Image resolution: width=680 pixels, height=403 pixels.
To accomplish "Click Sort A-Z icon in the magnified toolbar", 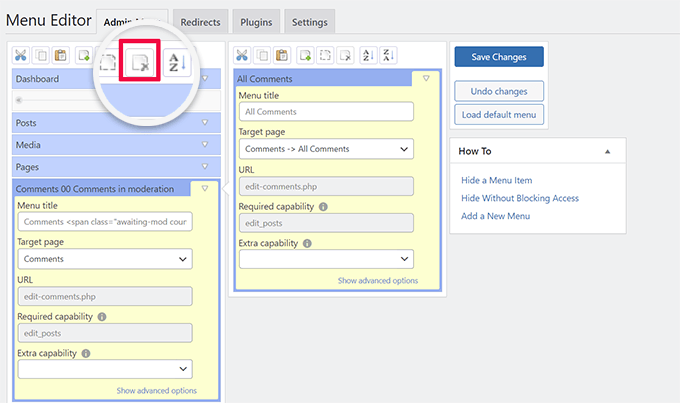I will tap(177, 62).
